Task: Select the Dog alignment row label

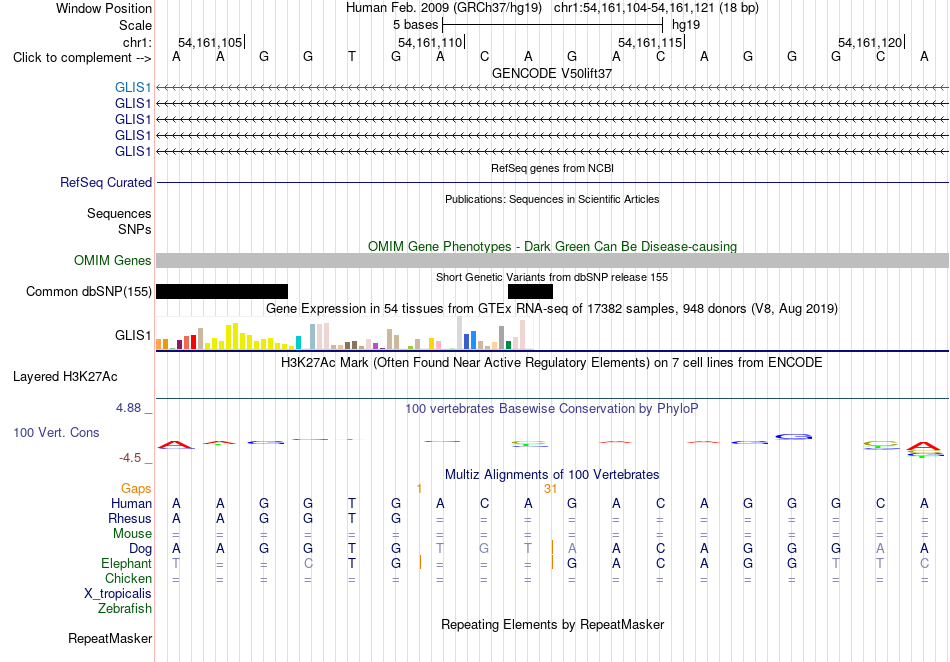Action: [141, 549]
